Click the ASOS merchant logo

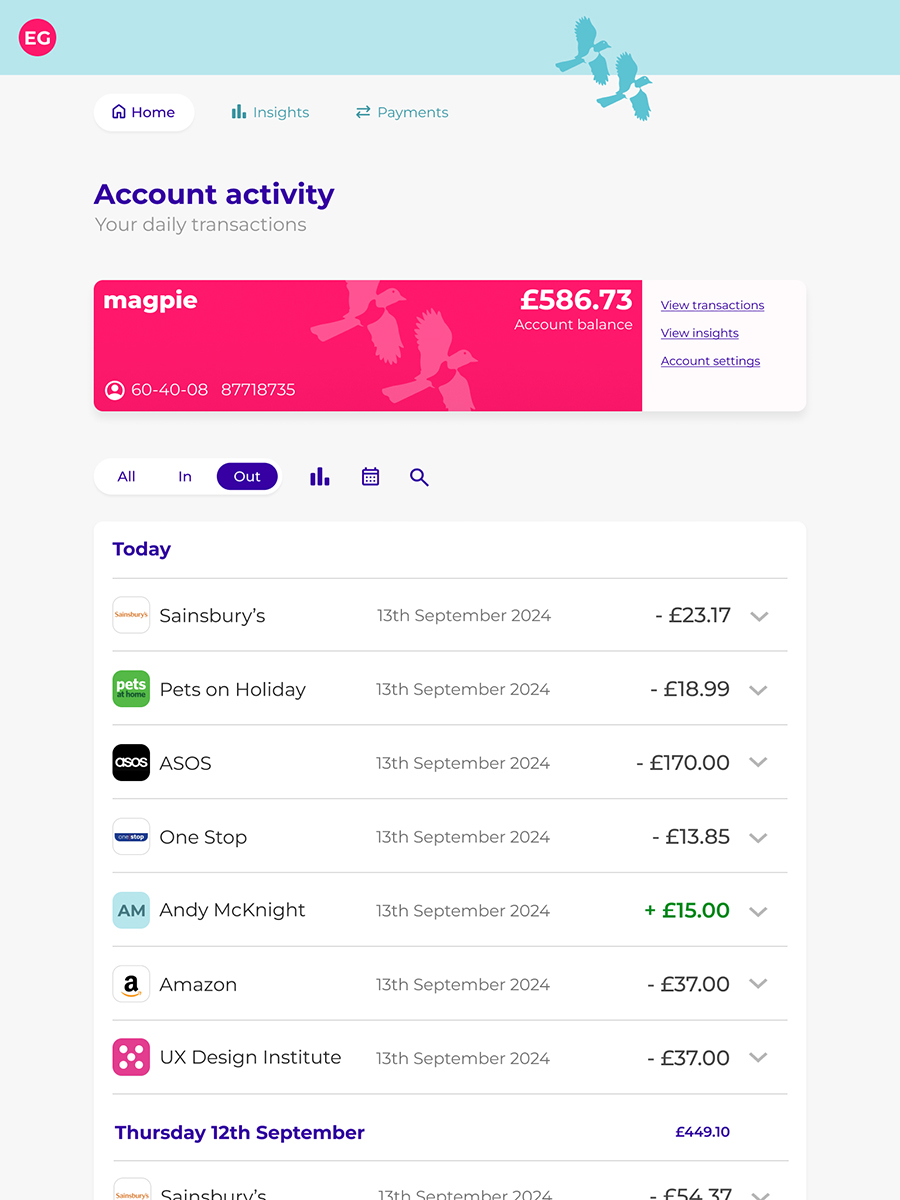tap(131, 763)
